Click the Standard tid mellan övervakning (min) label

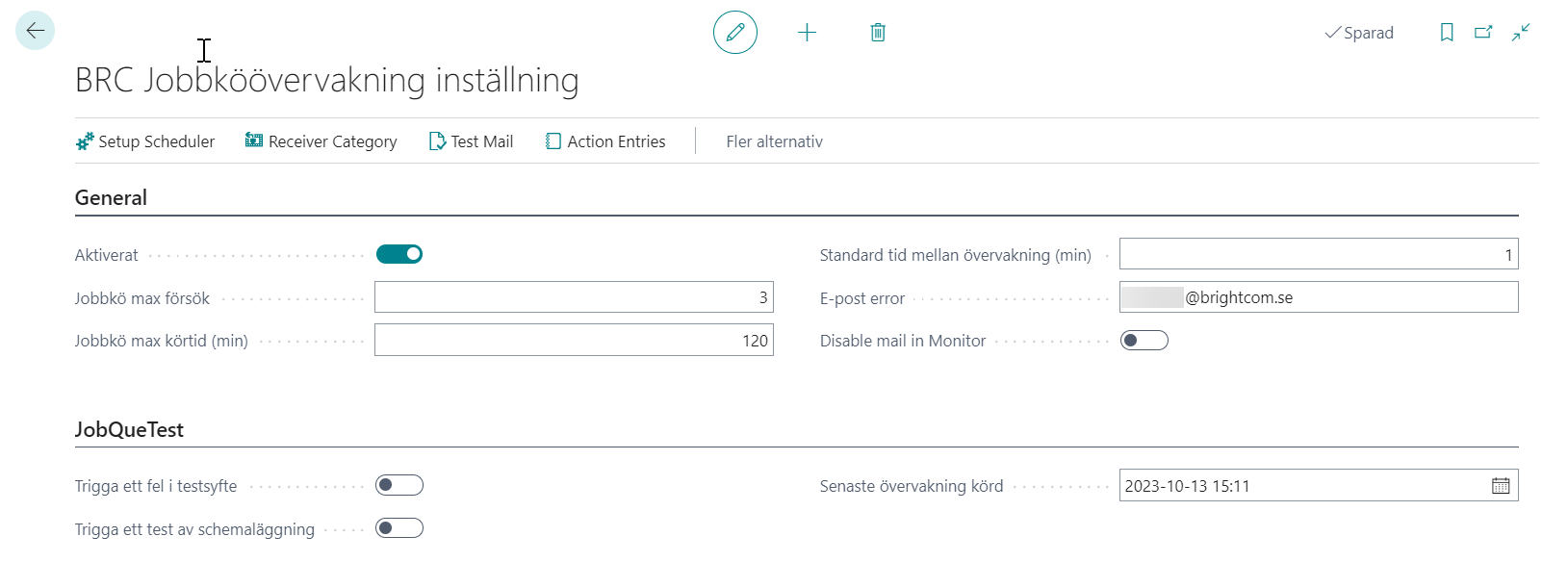coord(956,255)
